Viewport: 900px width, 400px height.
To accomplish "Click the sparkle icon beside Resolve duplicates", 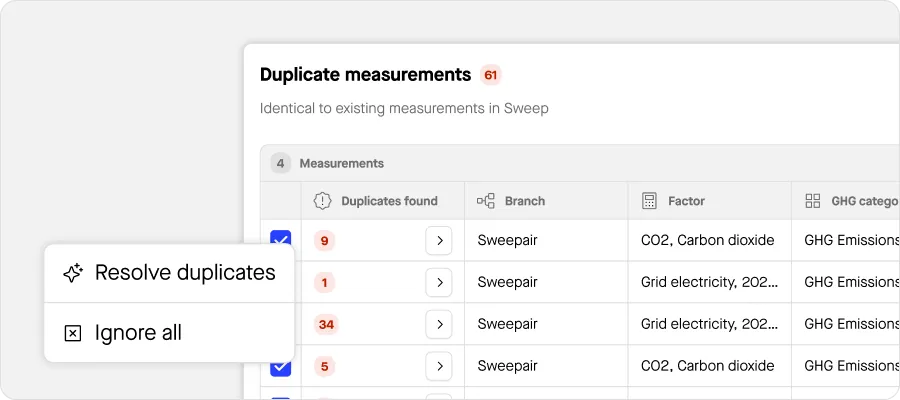I will pyautogui.click(x=72, y=273).
